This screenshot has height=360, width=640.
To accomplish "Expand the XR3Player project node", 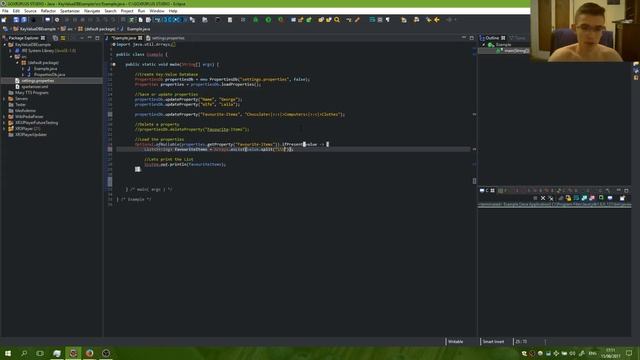I will pyautogui.click(x=5, y=129).
